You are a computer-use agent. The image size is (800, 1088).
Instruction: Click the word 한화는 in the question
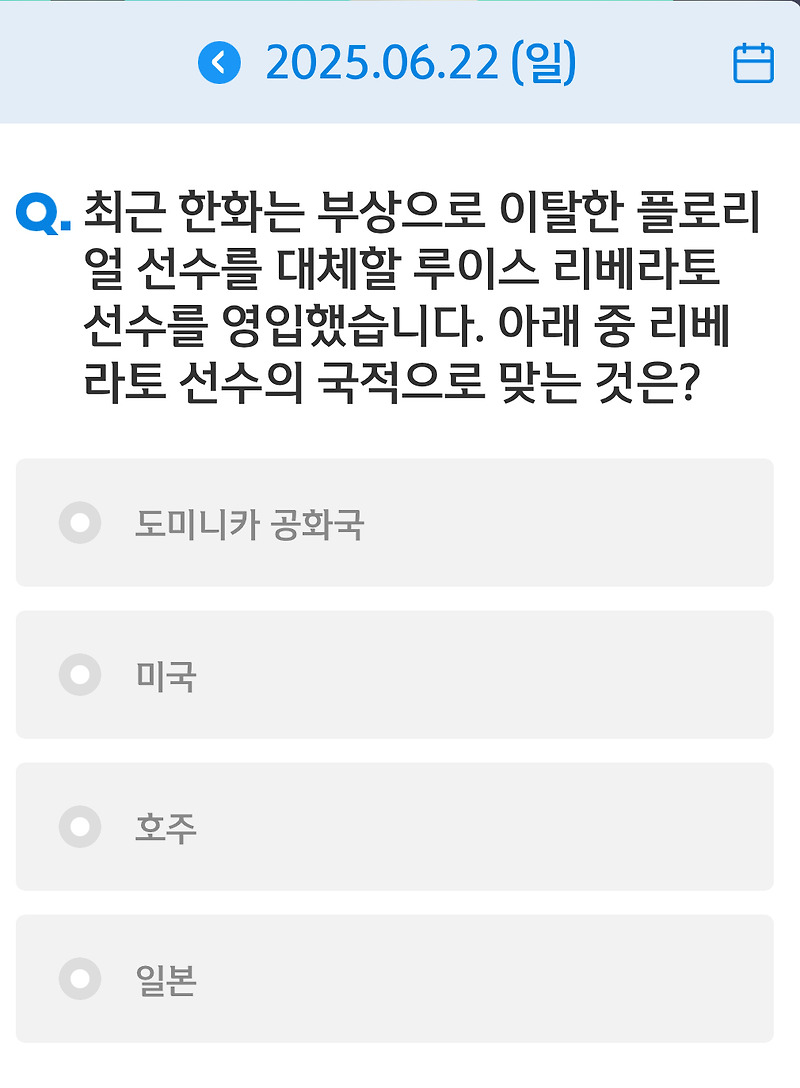pos(241,212)
